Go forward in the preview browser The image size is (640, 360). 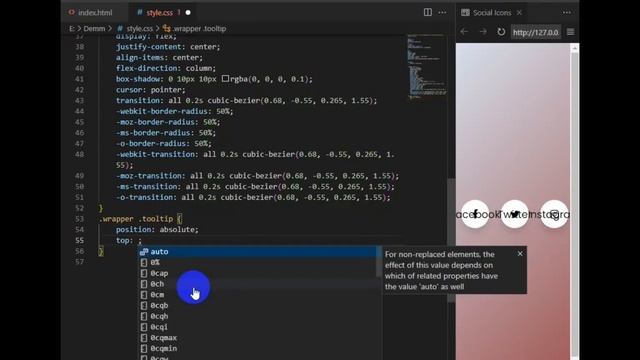pyautogui.click(x=483, y=32)
